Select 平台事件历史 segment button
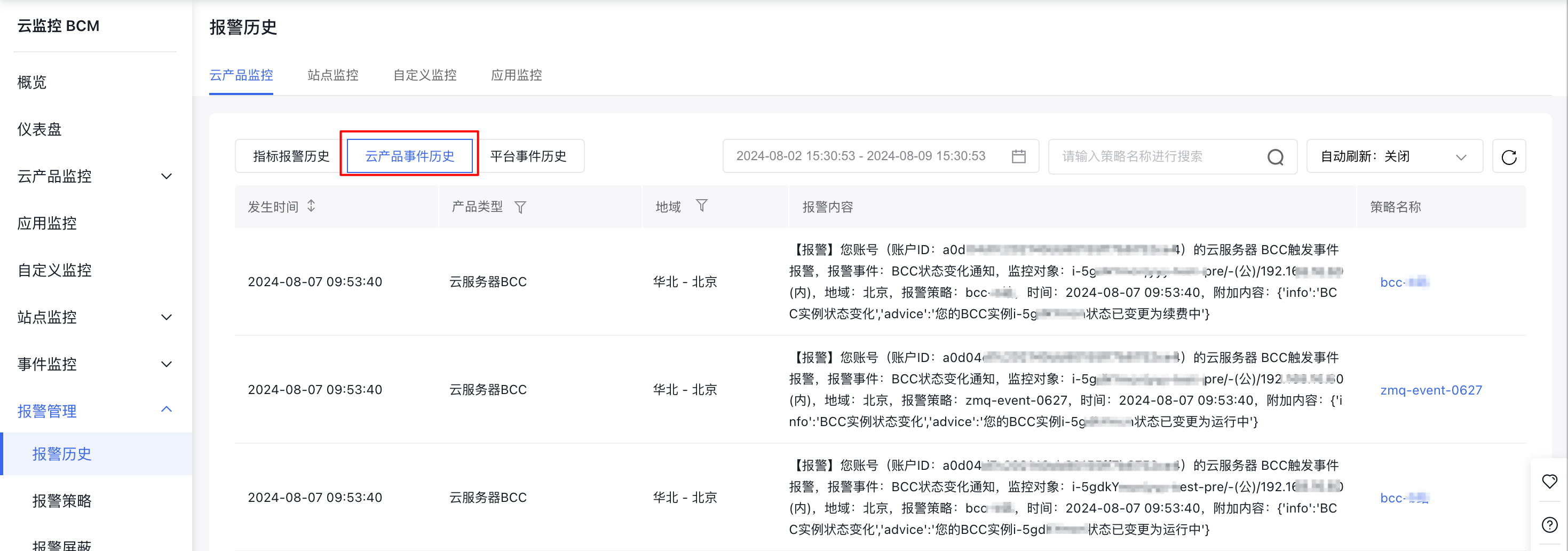This screenshot has width=1568, height=551. click(528, 156)
